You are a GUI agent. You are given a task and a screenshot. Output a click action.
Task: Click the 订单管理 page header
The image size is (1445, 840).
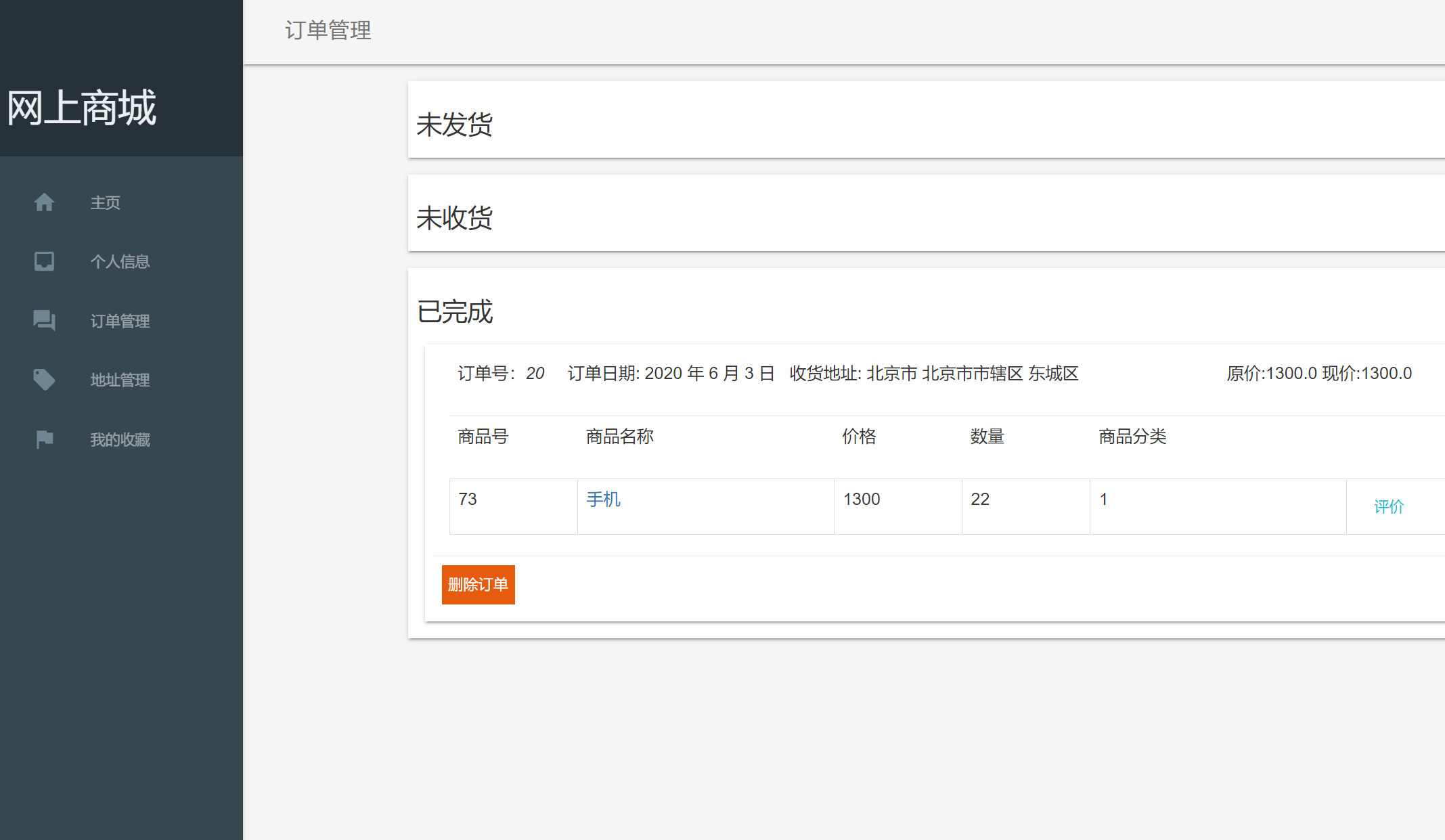click(328, 31)
